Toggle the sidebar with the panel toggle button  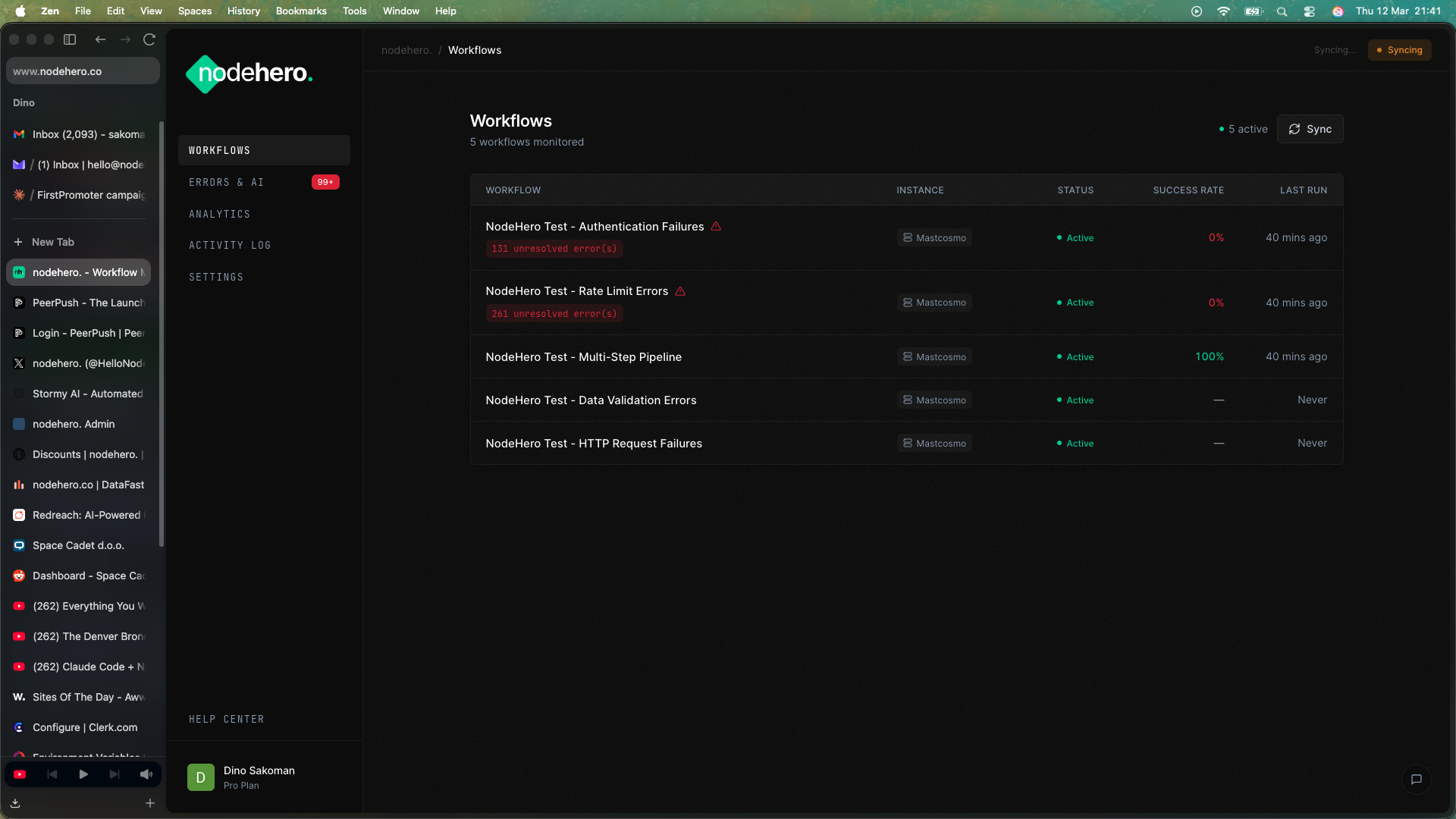69,39
